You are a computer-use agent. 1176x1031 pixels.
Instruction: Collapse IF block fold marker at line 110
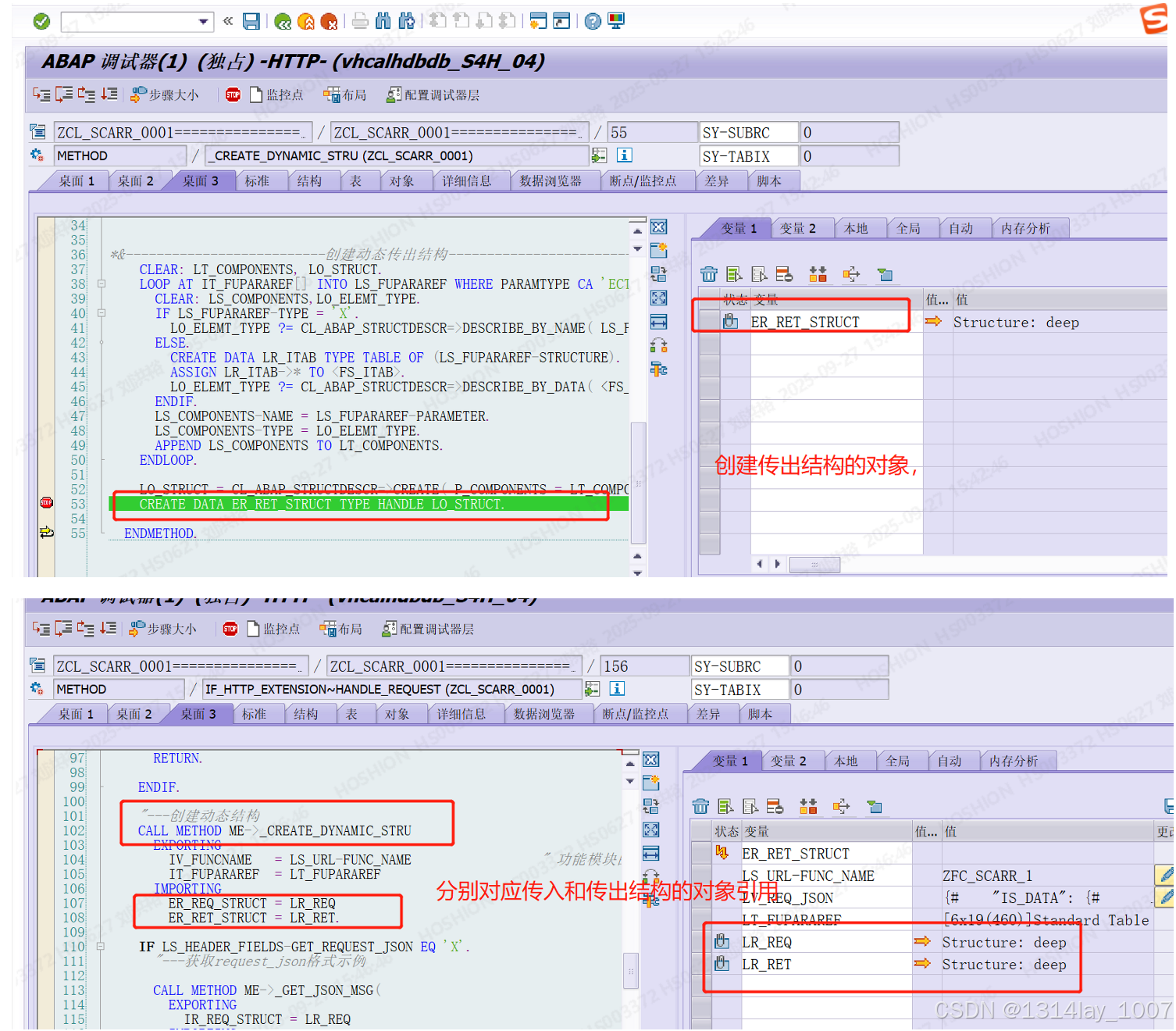(101, 947)
